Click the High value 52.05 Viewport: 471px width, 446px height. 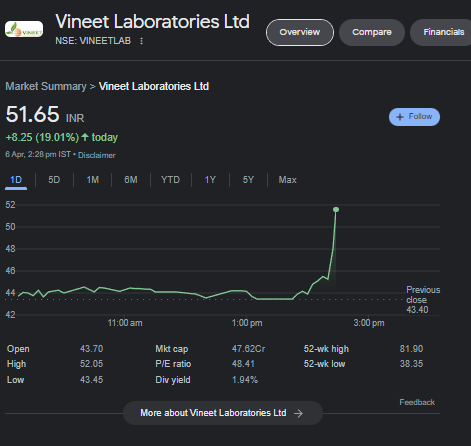pyautogui.click(x=91, y=364)
